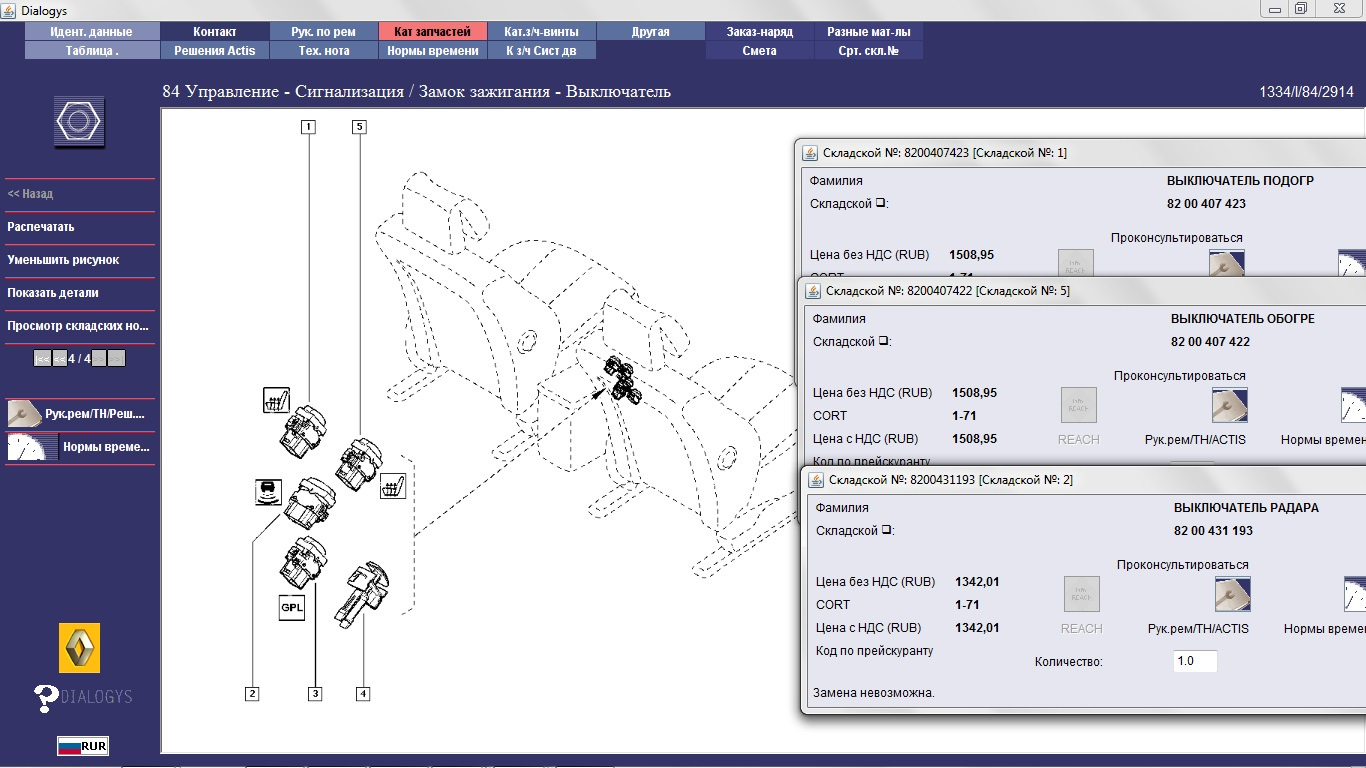Open sidebar labor time clock icon
Screen dimensions: 1366x768
pos(32,447)
